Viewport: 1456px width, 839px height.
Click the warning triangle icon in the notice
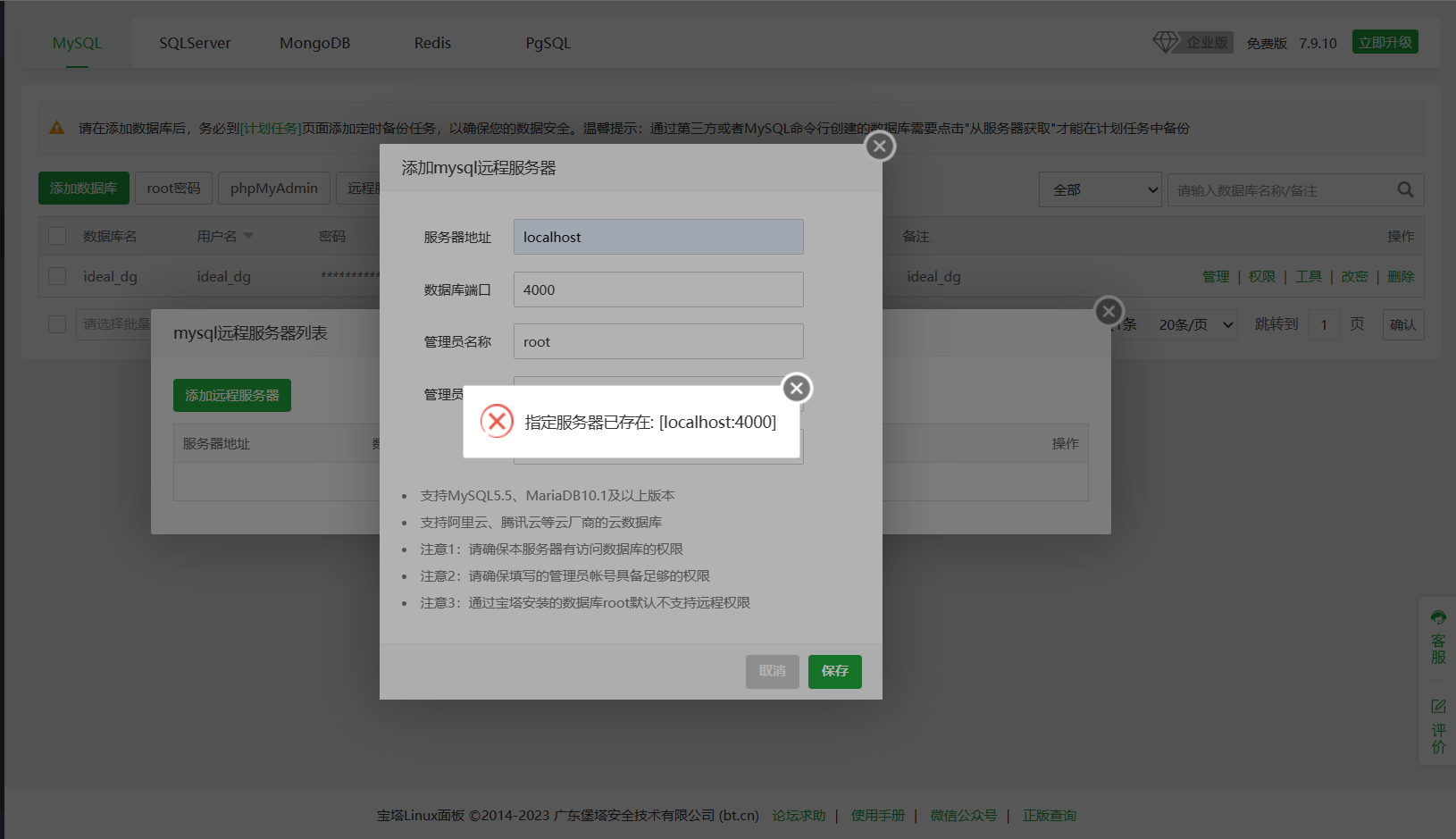[57, 128]
